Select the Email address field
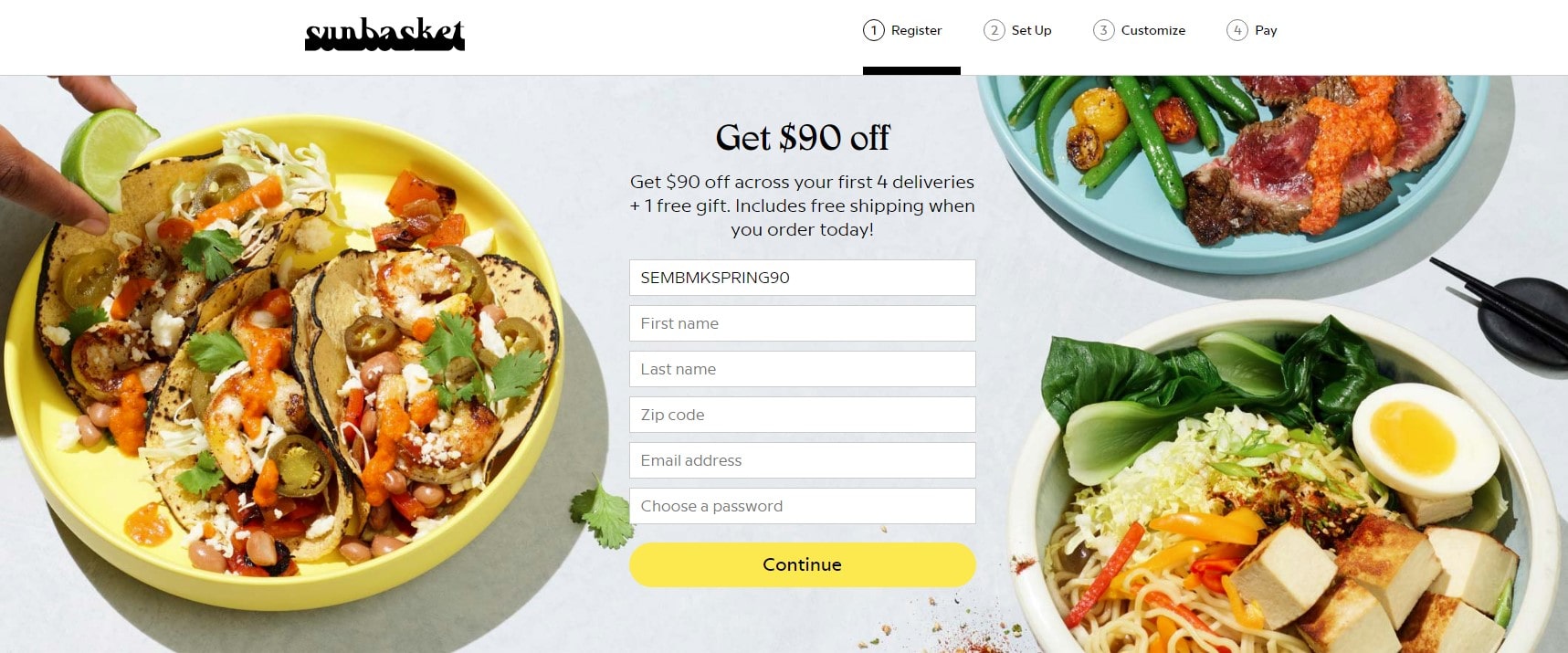Image resolution: width=1568 pixels, height=653 pixels. 802,460
